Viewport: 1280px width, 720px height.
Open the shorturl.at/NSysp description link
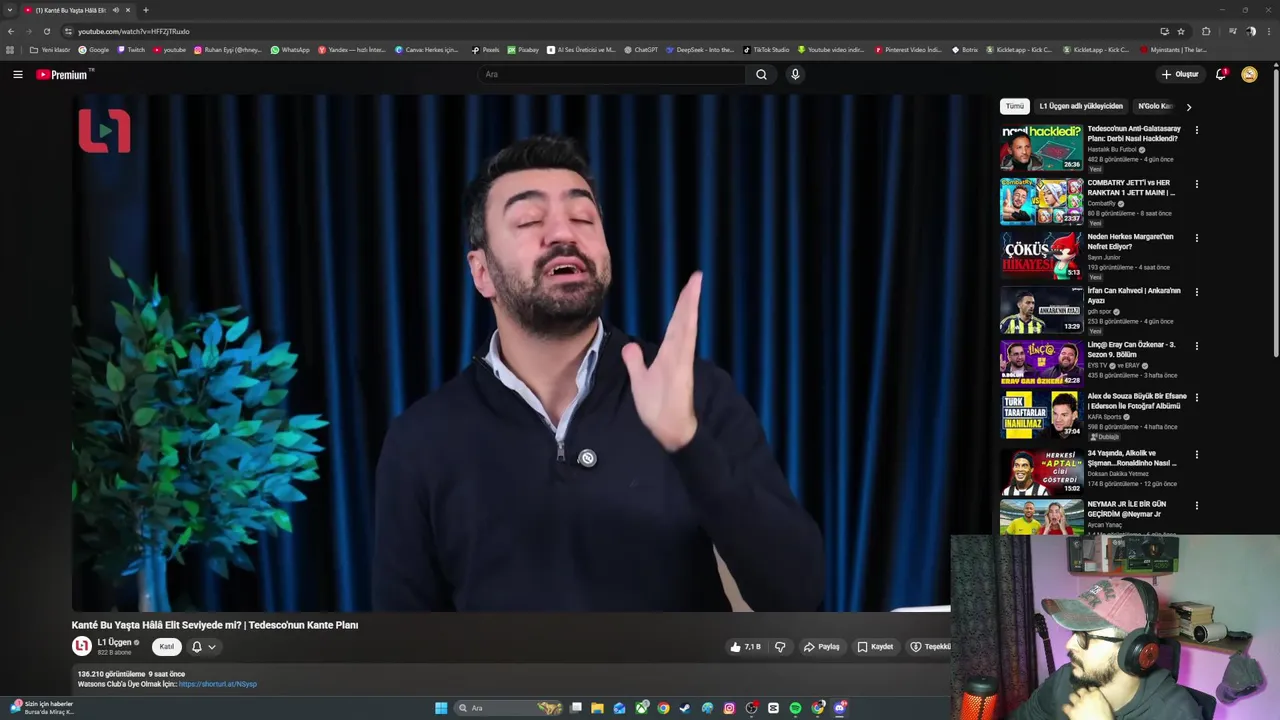coord(218,684)
